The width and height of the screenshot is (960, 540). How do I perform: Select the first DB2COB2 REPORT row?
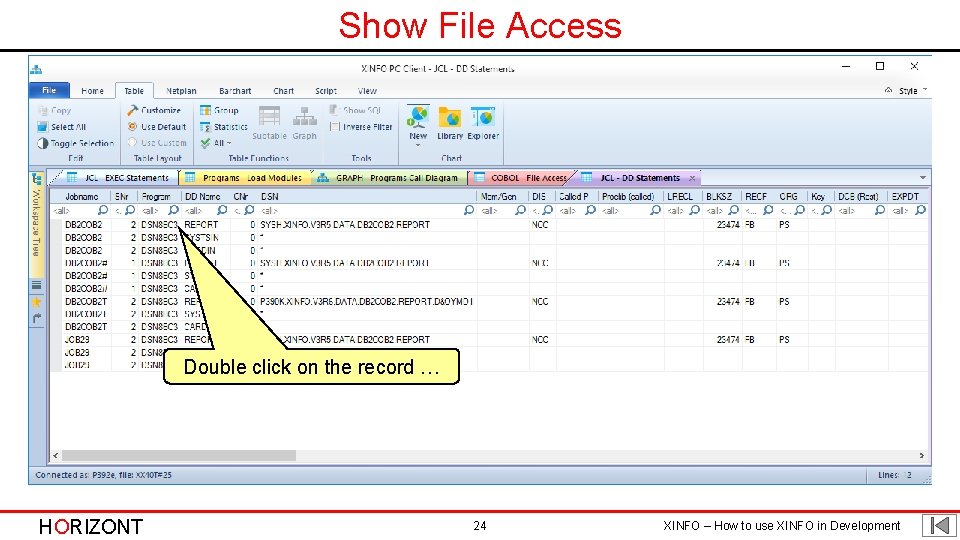490,225
